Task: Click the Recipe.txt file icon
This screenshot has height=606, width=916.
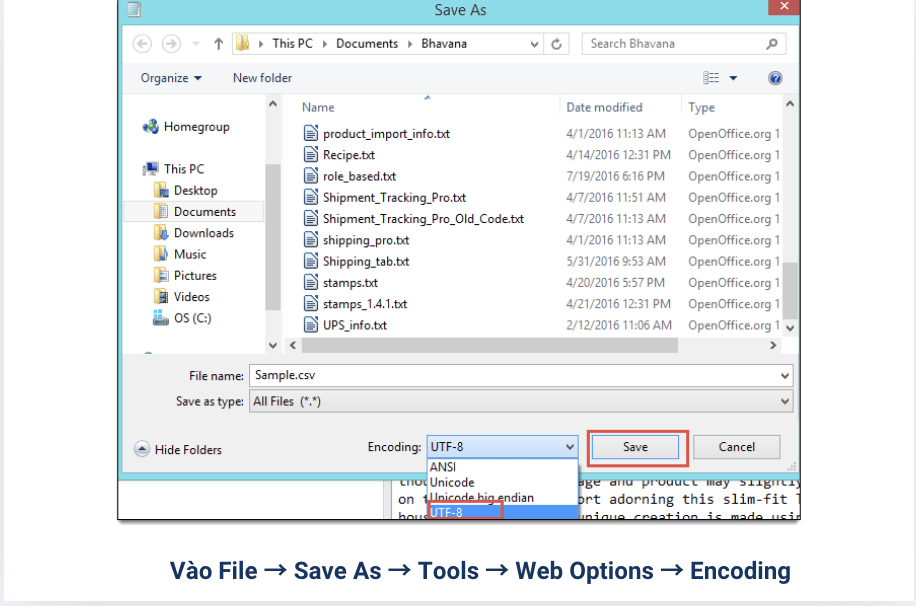Action: 311,155
